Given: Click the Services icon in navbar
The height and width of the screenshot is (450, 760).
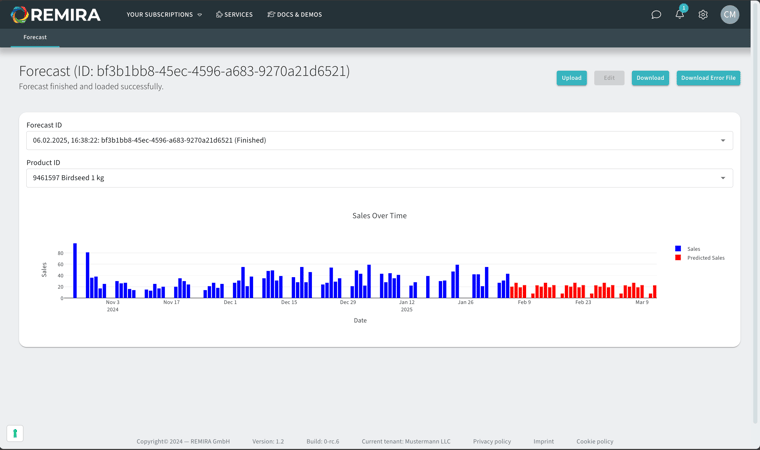Looking at the screenshot, I should point(220,15).
